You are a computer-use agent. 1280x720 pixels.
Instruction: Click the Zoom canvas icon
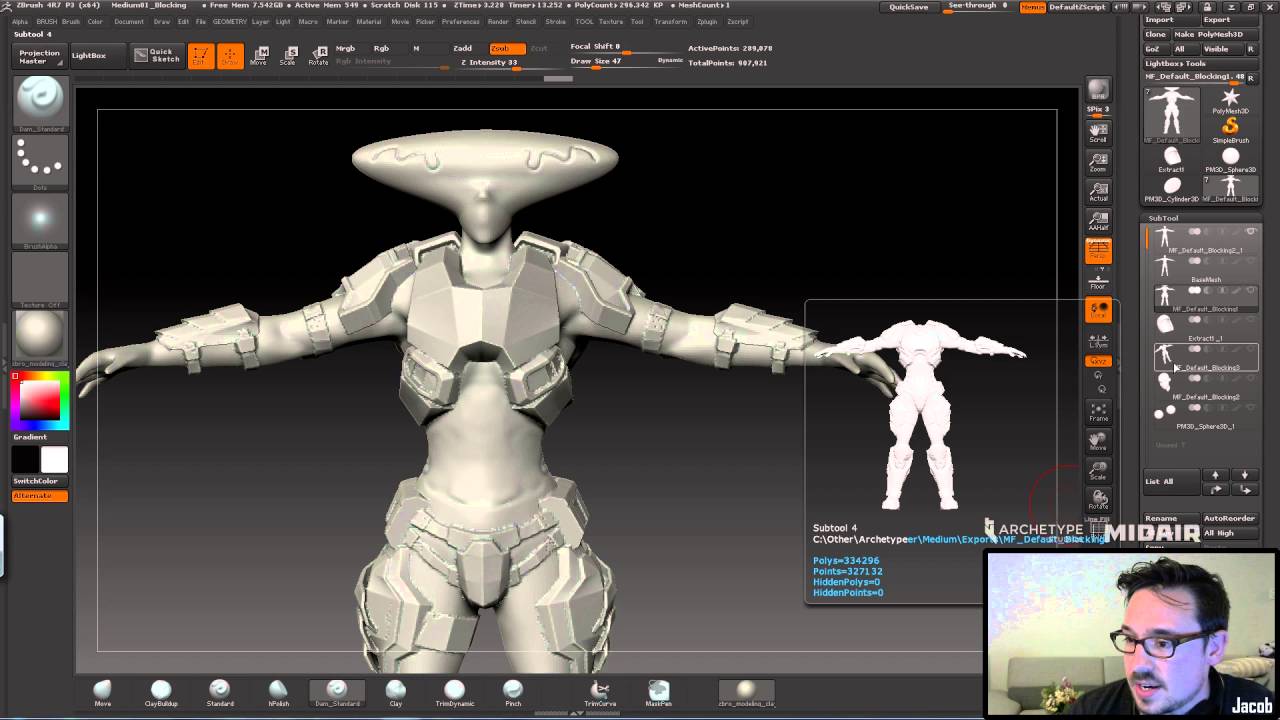[x=1098, y=162]
